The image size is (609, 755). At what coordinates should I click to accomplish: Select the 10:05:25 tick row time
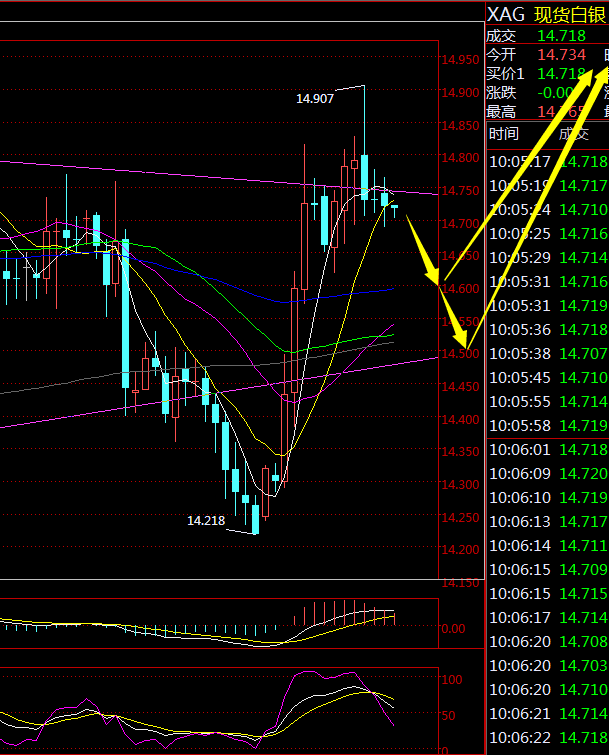point(519,234)
